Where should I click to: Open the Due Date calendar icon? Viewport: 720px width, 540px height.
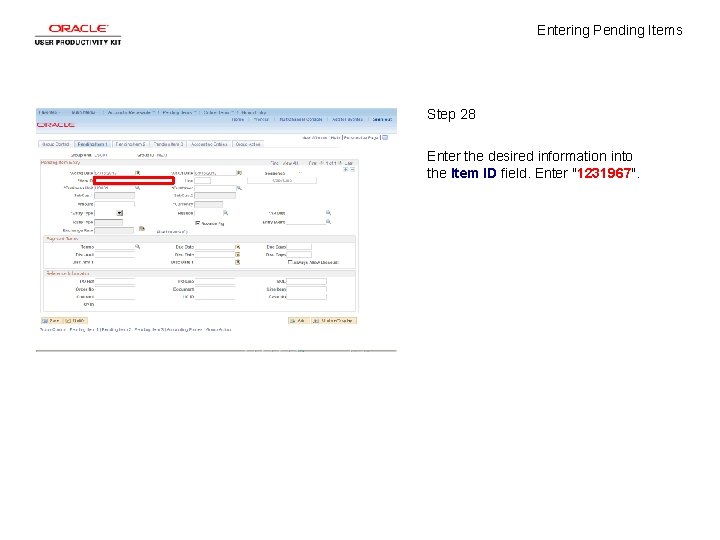pos(237,247)
